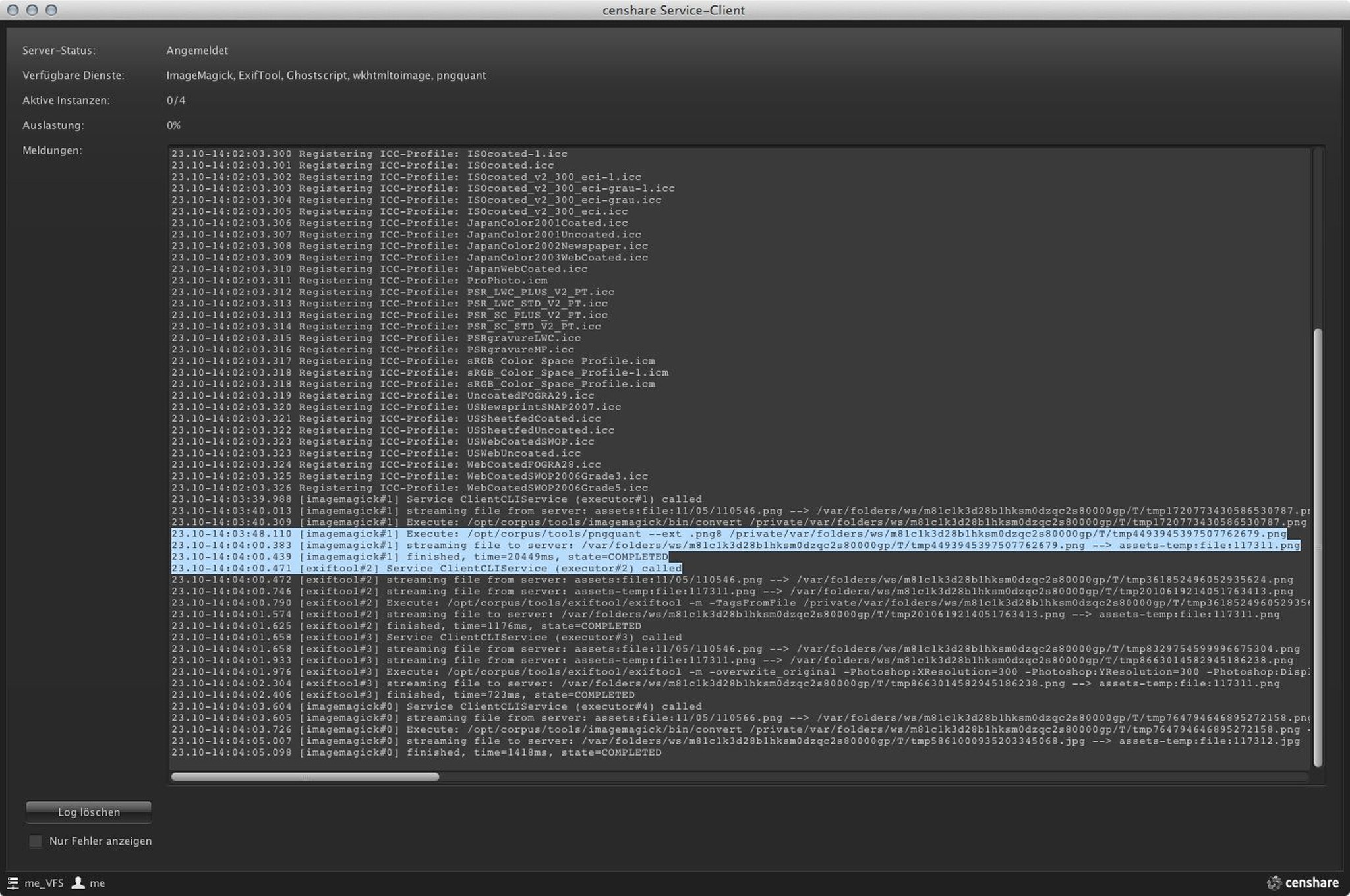Click the Verfügbare Dienste services list text
Viewport: 1350px width, 896px height.
[326, 76]
